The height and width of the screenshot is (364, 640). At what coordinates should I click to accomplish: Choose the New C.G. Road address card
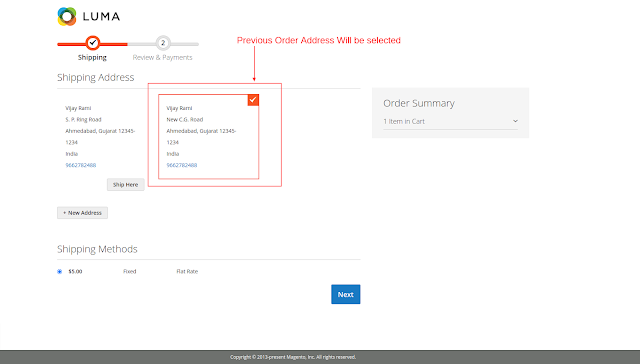209,137
